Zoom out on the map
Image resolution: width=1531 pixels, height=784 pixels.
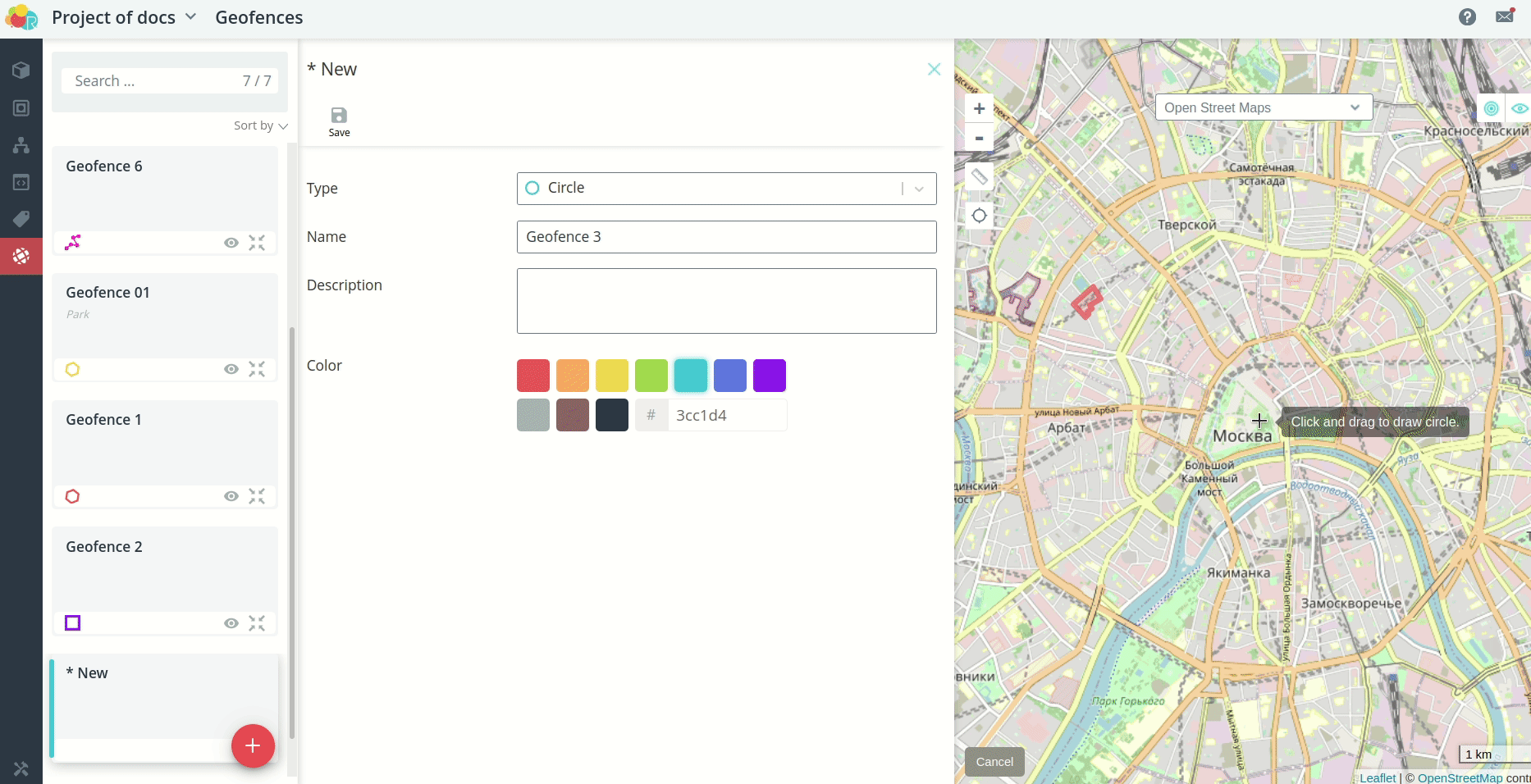(979, 138)
